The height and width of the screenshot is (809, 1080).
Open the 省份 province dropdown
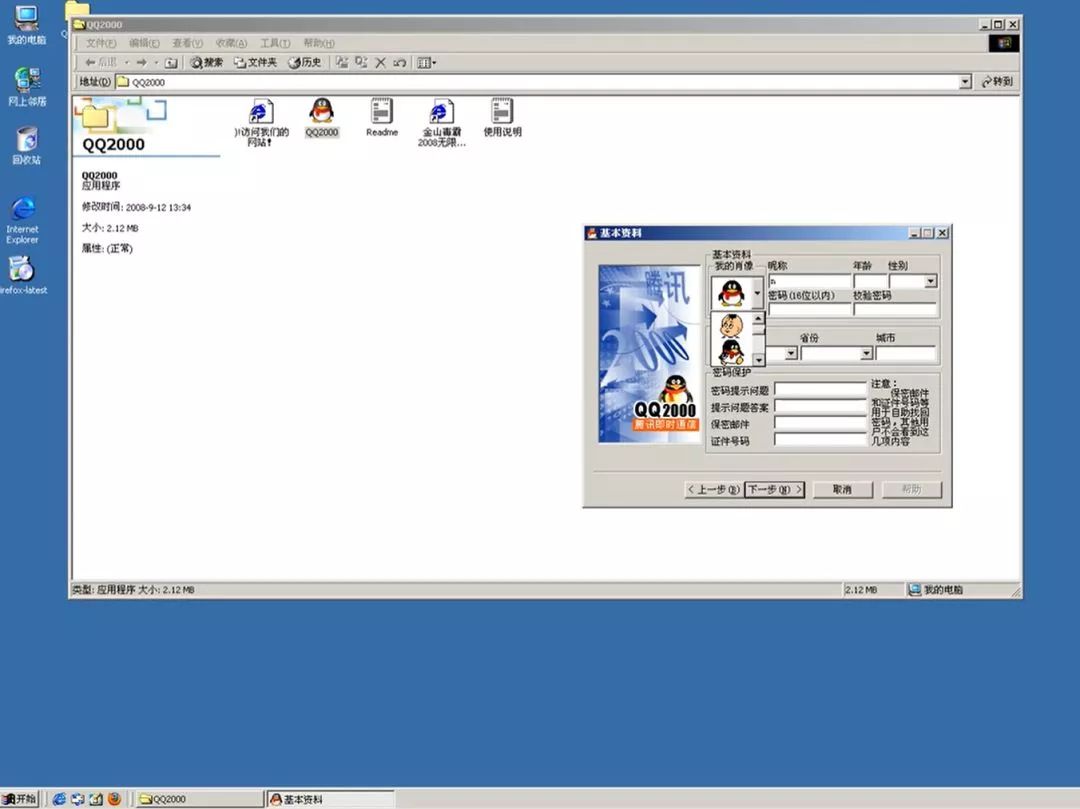[866, 353]
